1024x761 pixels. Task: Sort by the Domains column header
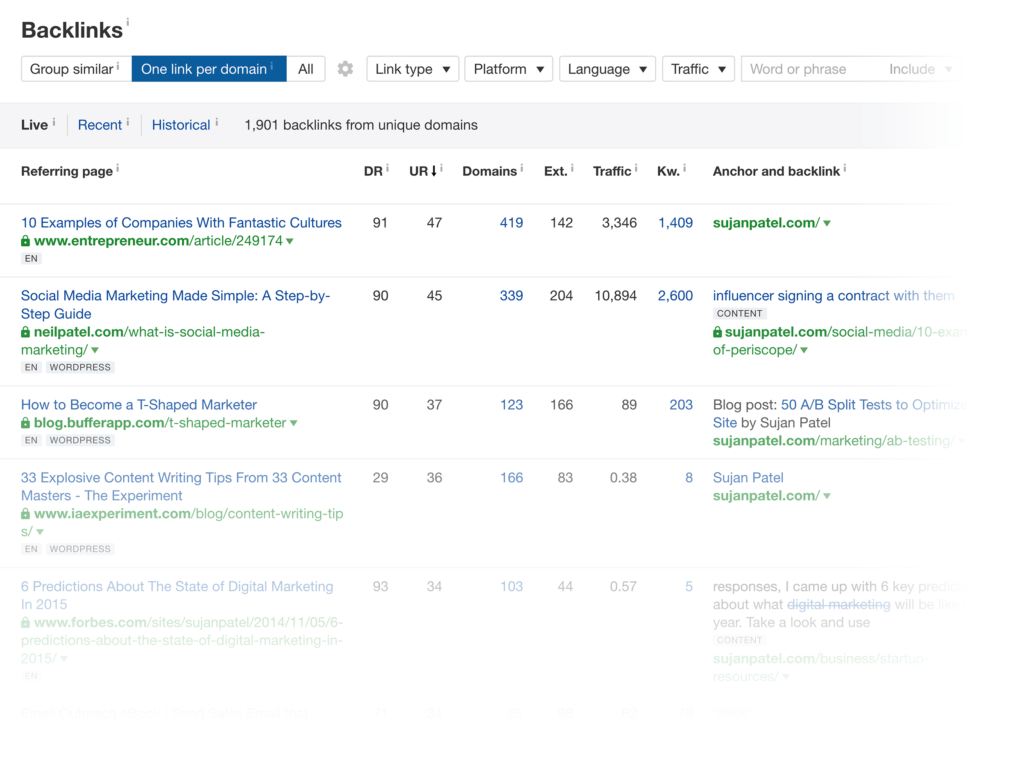[489, 171]
